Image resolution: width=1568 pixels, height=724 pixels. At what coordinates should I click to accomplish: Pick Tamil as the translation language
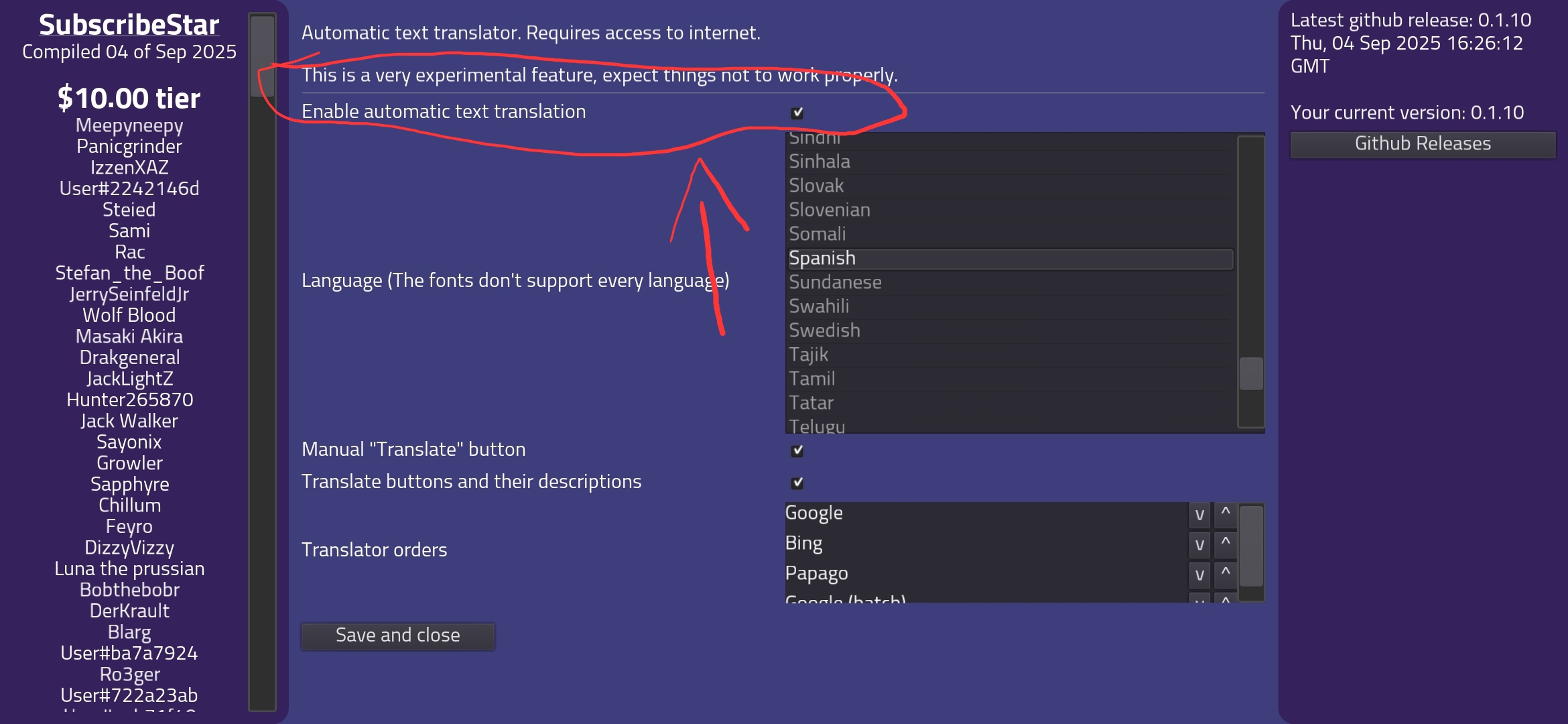click(1010, 379)
